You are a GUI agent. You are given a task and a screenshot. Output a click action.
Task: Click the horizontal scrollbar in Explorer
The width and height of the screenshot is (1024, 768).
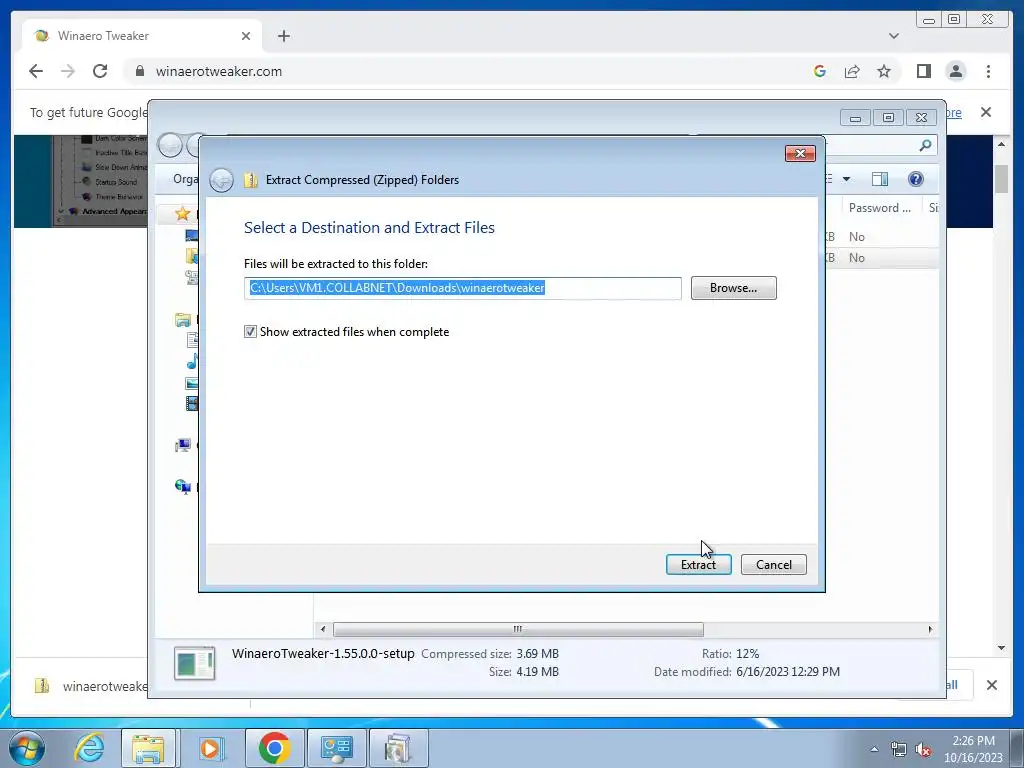[x=518, y=629]
